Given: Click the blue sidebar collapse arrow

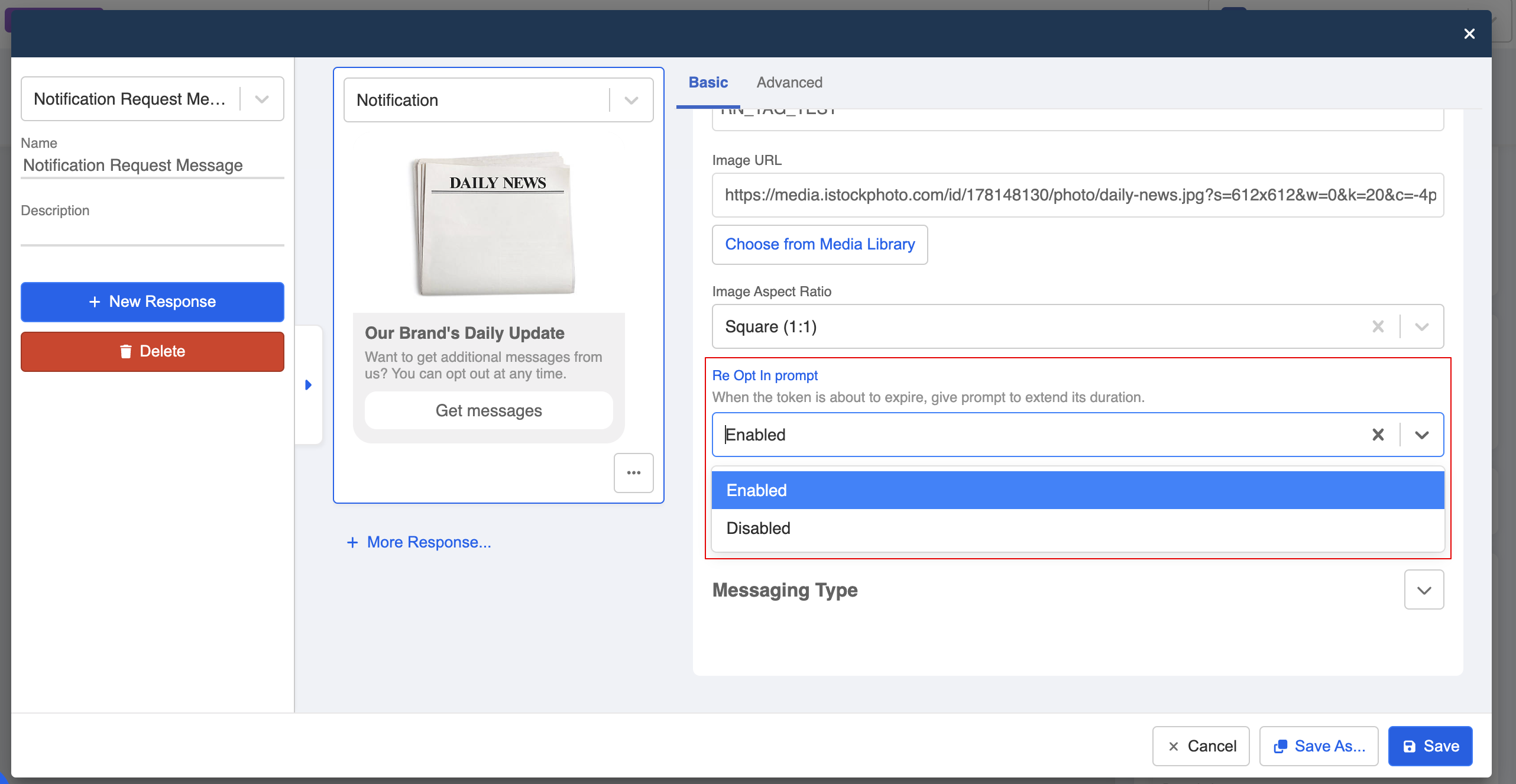Looking at the screenshot, I should tap(308, 385).
